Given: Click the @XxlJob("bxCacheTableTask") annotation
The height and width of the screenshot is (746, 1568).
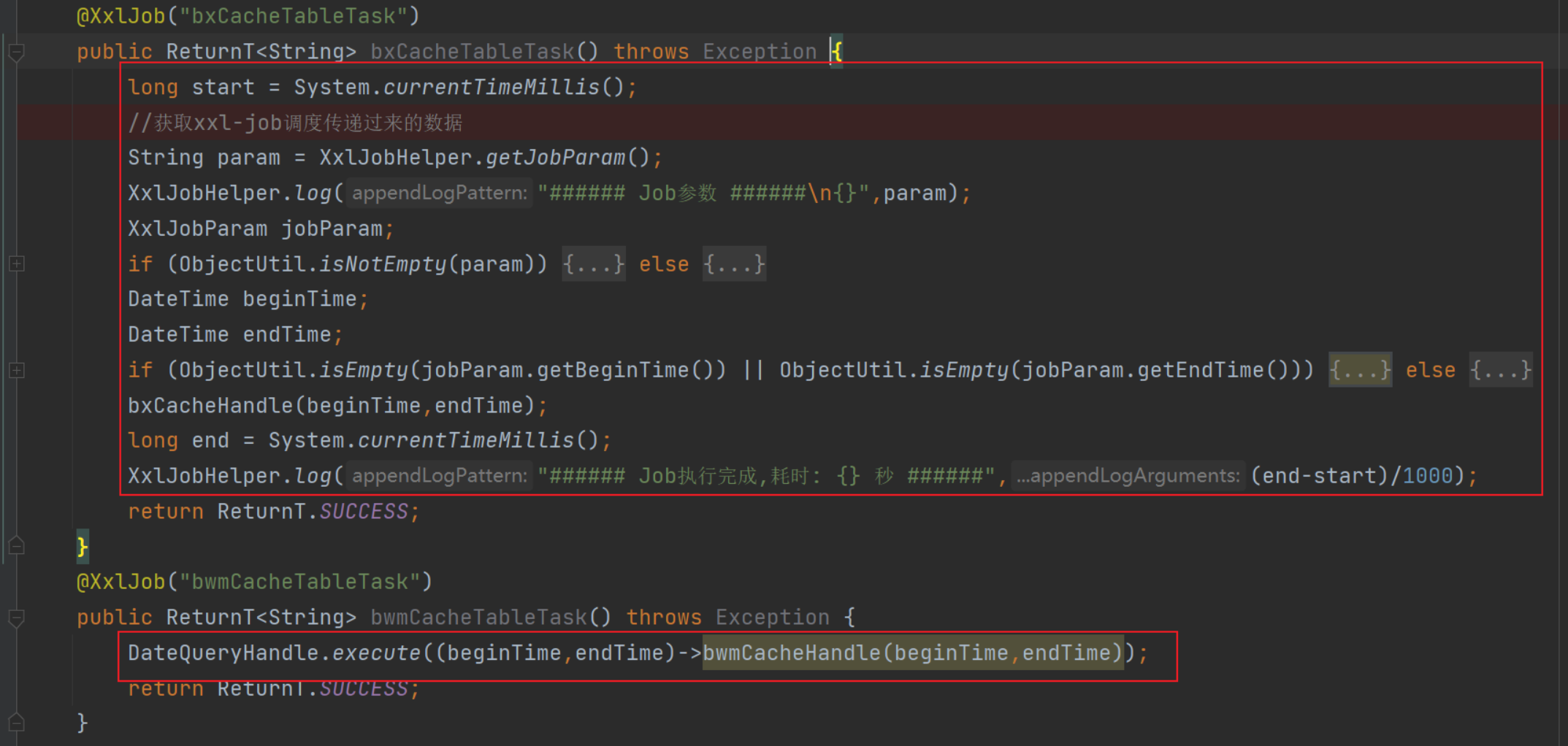Looking at the screenshot, I should 248,16.
